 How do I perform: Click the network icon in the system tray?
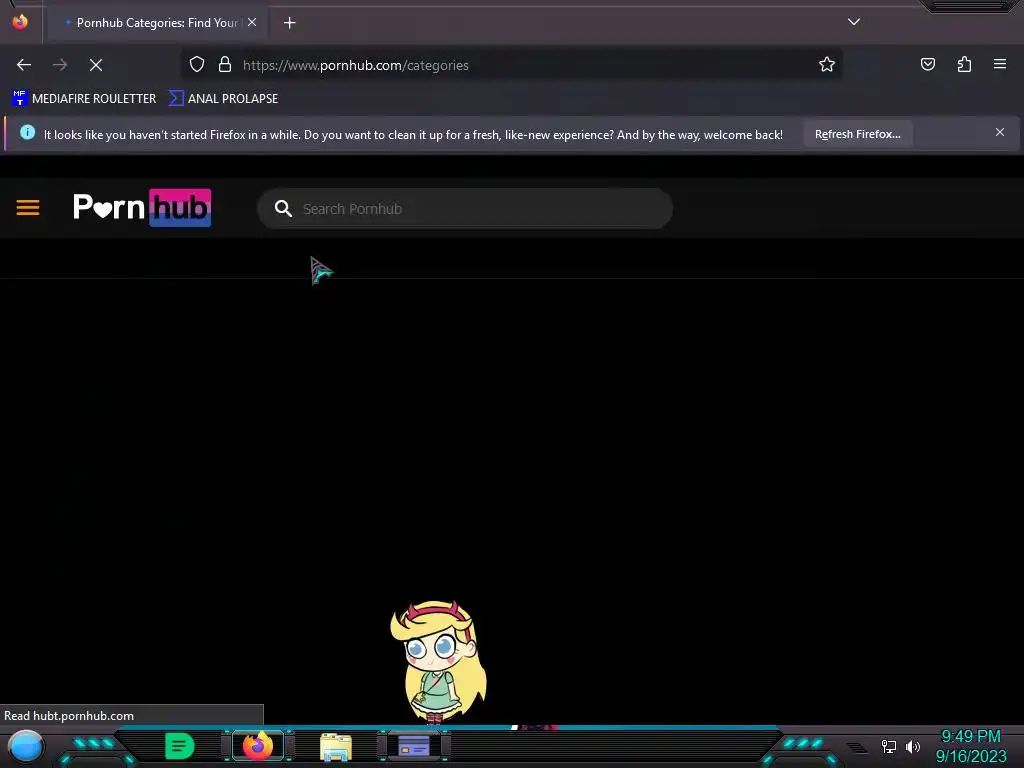pyautogui.click(x=888, y=746)
